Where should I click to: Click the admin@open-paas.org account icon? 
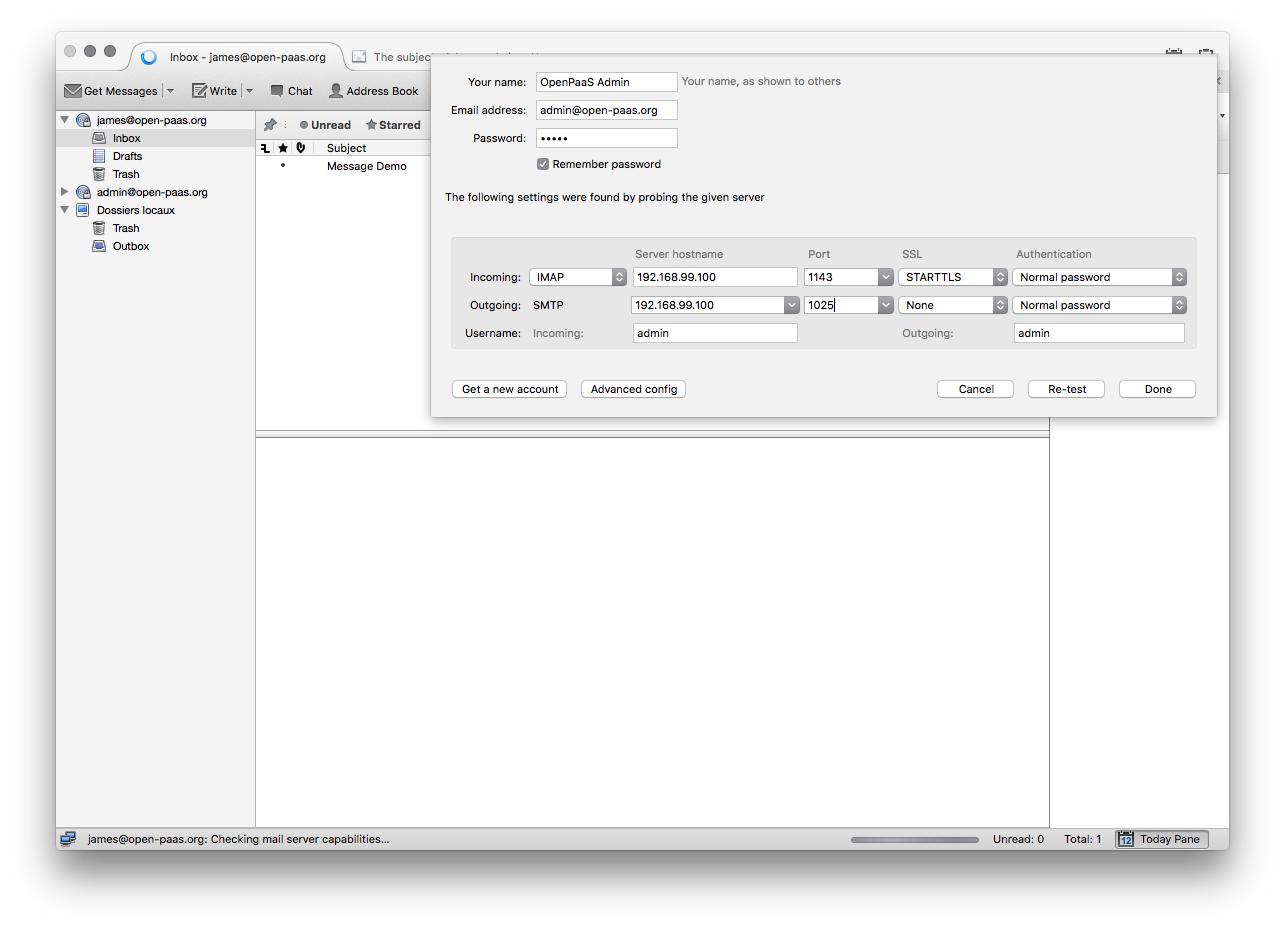[84, 192]
